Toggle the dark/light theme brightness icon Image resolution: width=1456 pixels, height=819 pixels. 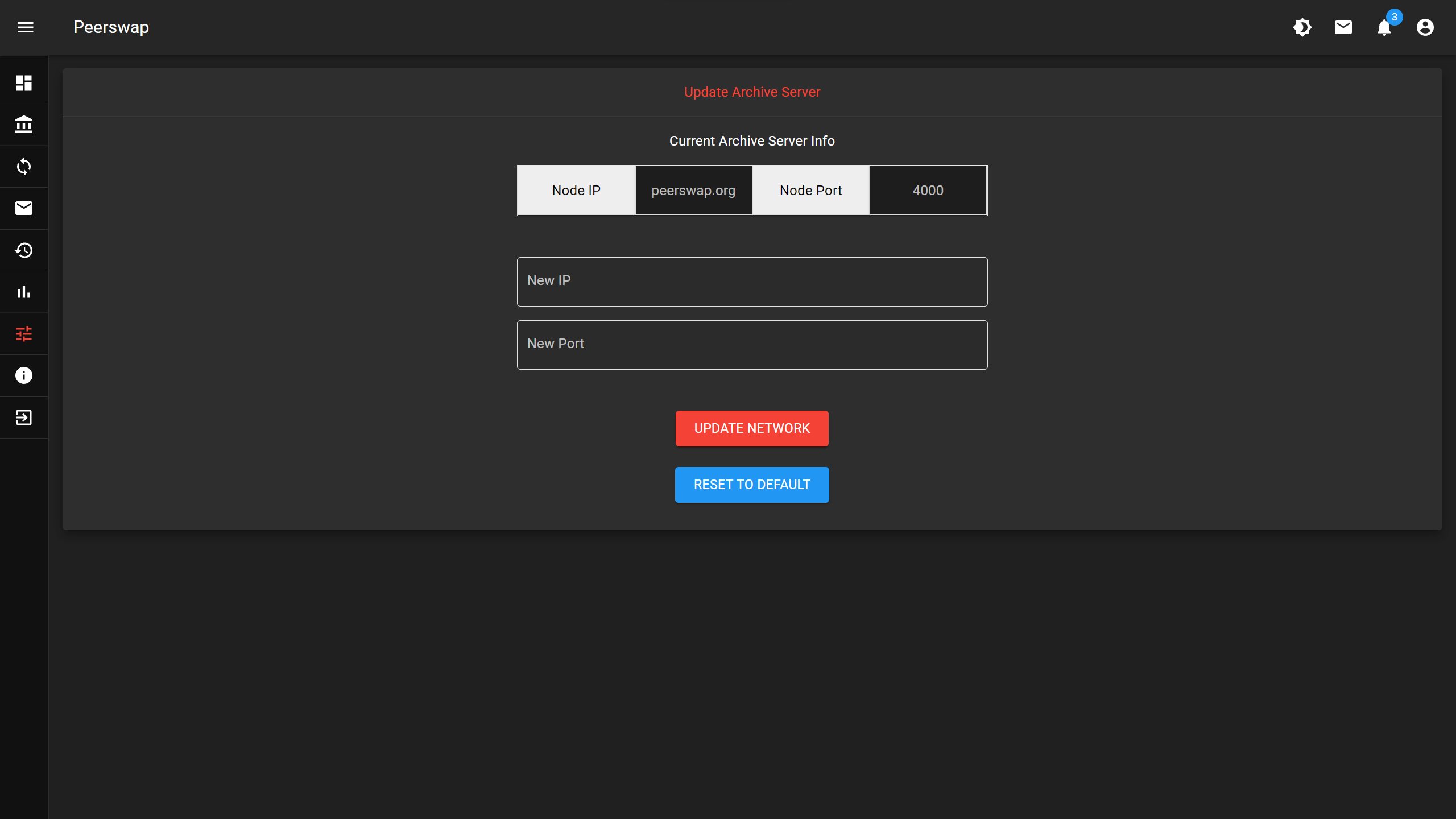[x=1302, y=27]
